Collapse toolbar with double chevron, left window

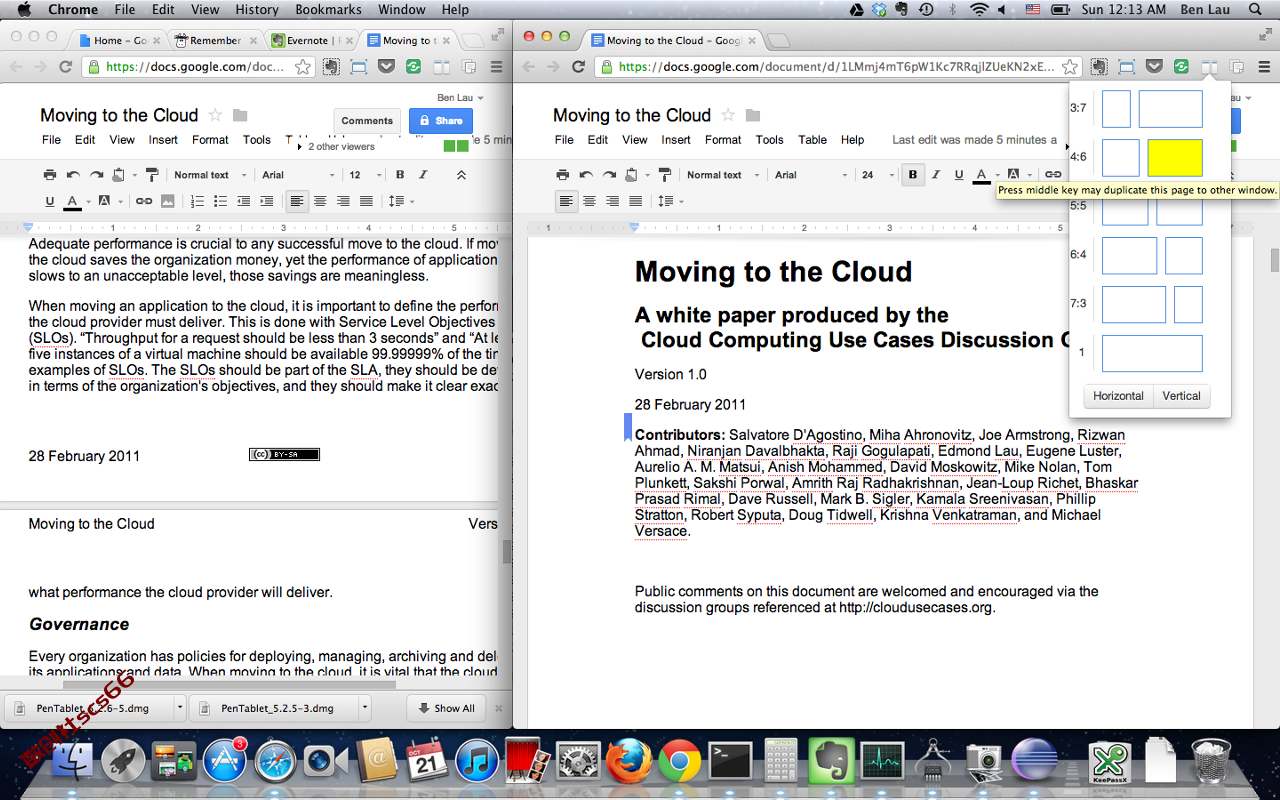(x=461, y=175)
